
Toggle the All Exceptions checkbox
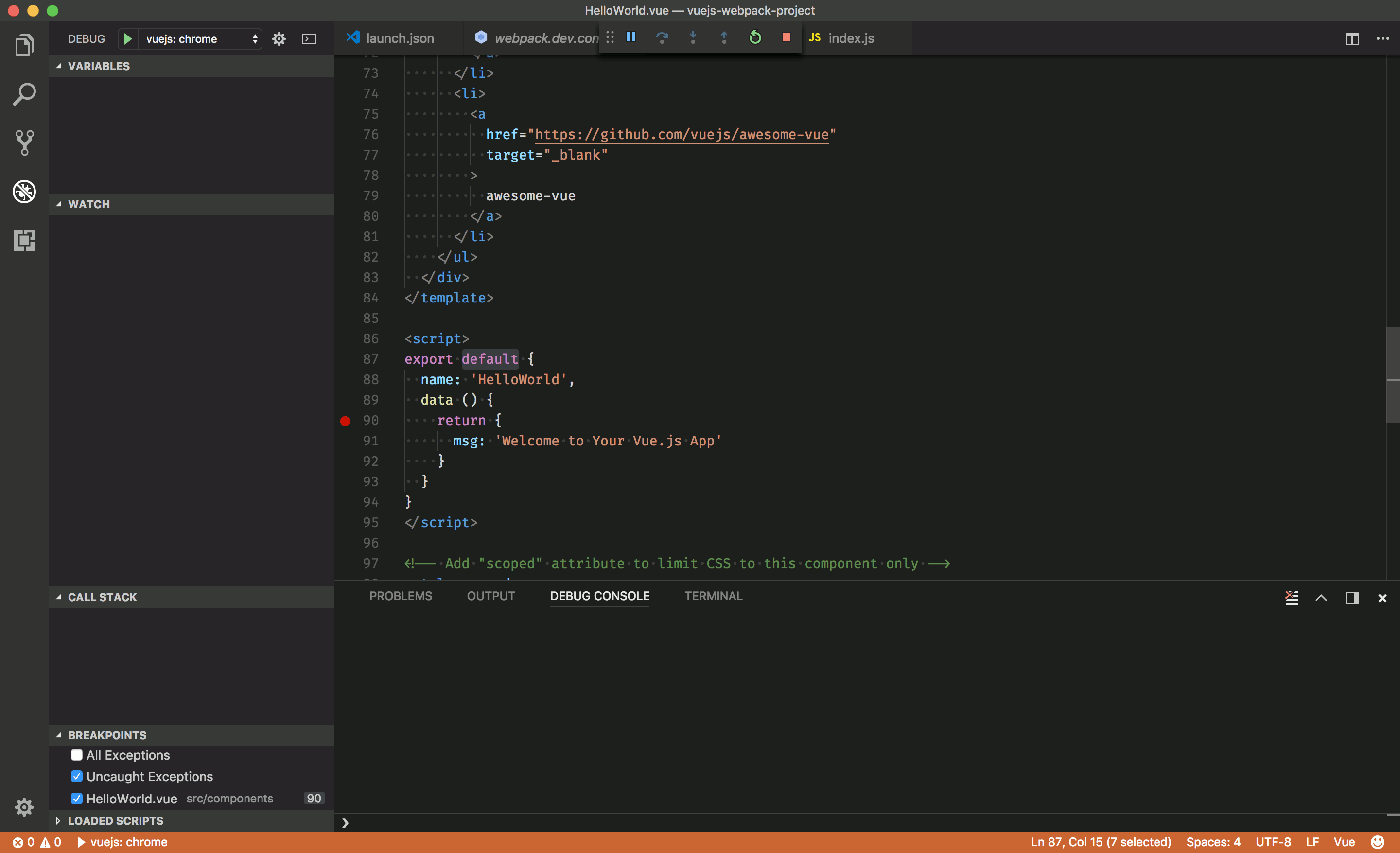[76, 755]
